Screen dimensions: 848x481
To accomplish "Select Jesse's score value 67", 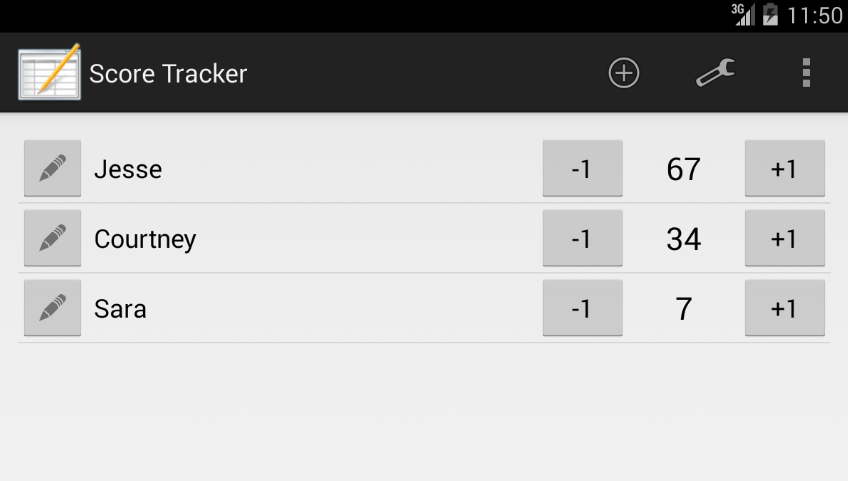I will coord(684,169).
